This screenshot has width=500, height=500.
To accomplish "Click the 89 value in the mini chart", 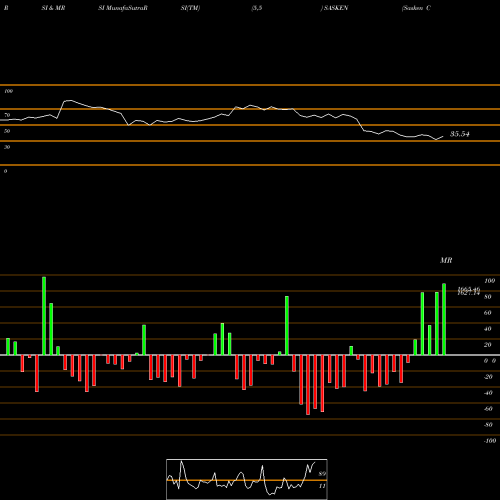I will coord(322,474).
